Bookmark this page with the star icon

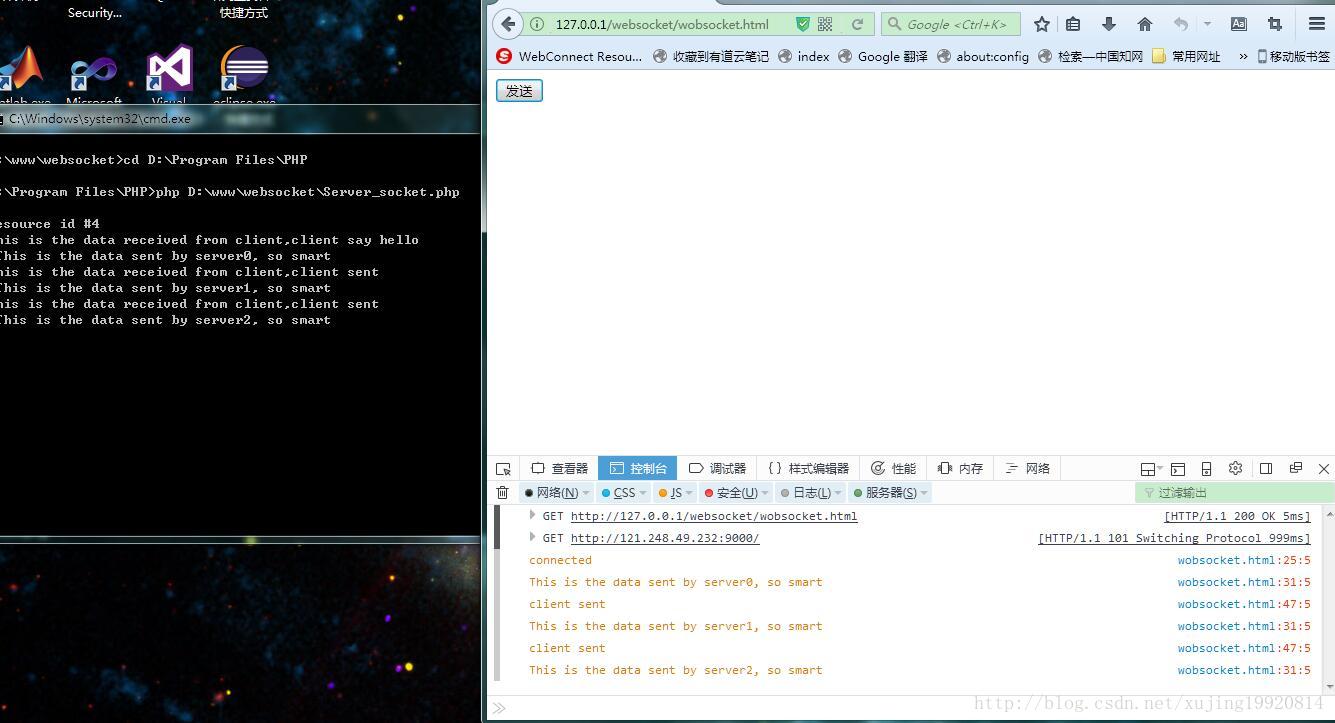click(x=1042, y=24)
